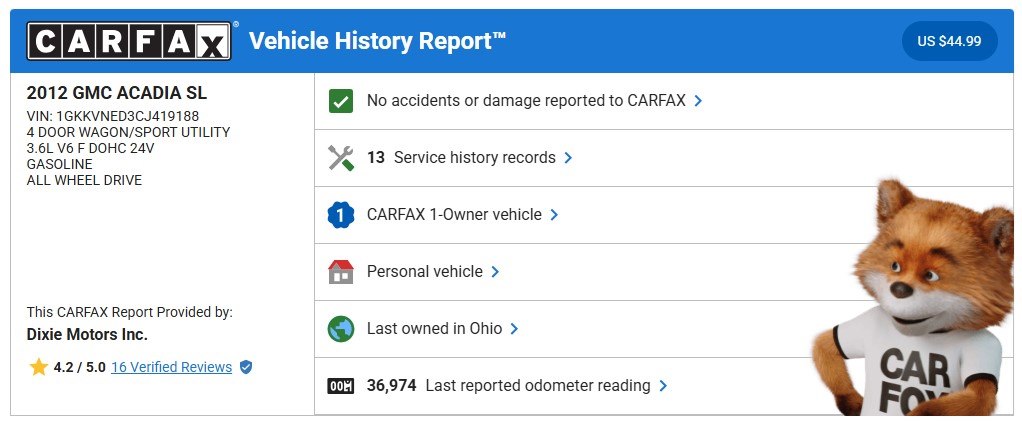
Task: Expand the Service history records chevron
Action: [x=568, y=158]
